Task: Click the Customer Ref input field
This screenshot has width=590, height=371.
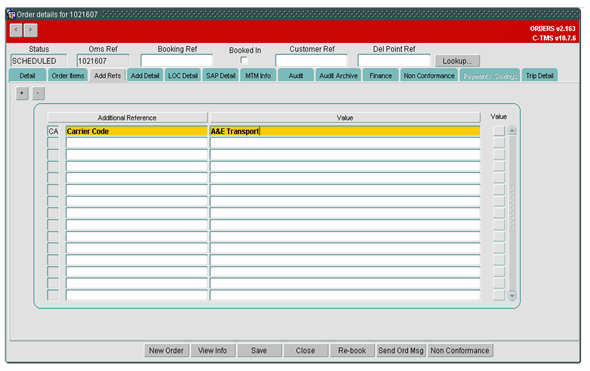Action: [x=311, y=61]
